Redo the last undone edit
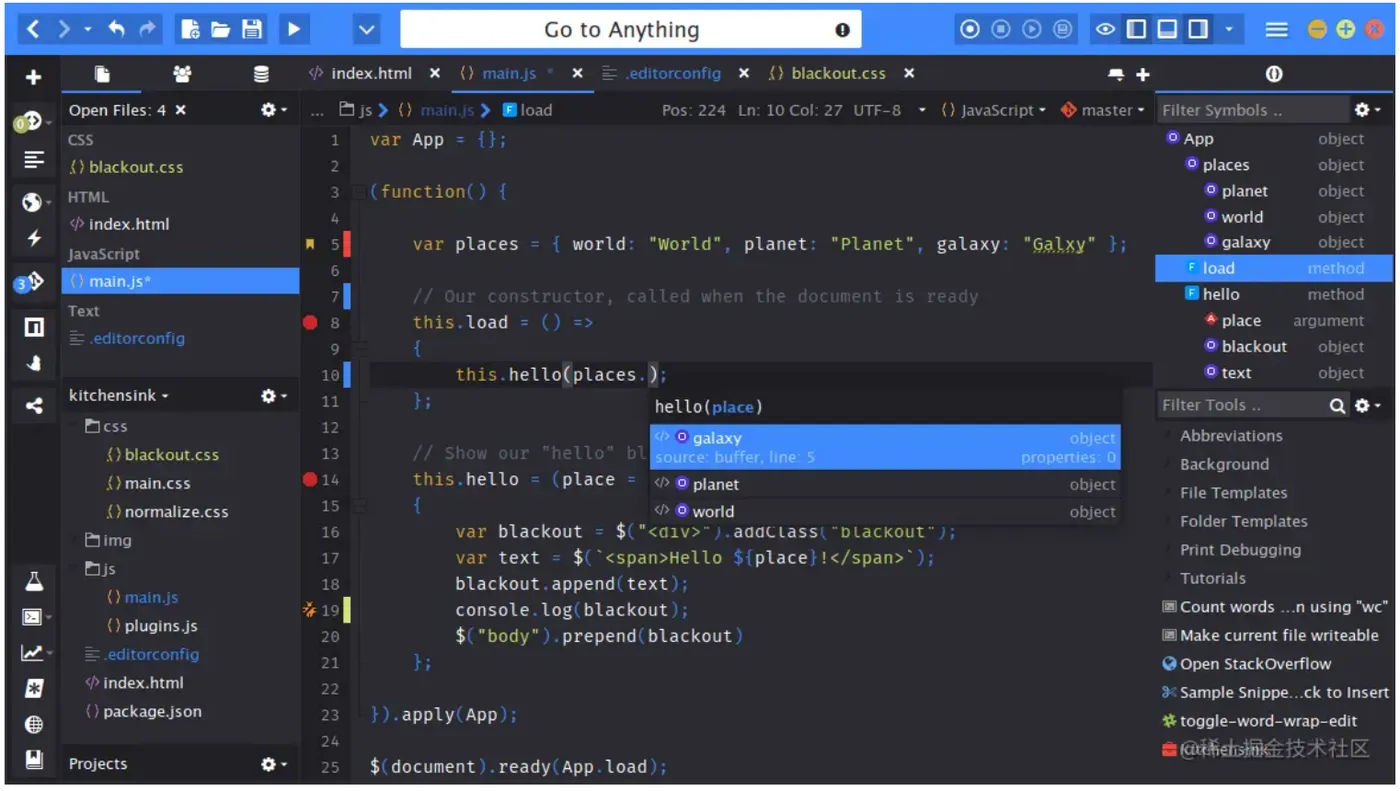1400x791 pixels. [x=148, y=29]
